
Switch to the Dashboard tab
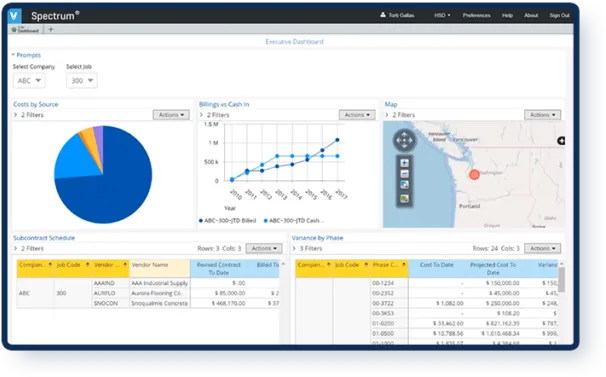coord(26,29)
